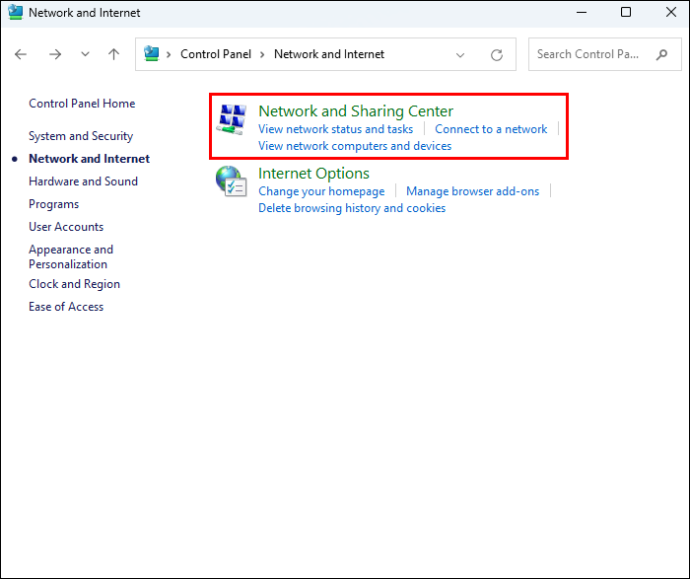
Task: Open the User Accounts category
Action: pyautogui.click(x=66, y=227)
